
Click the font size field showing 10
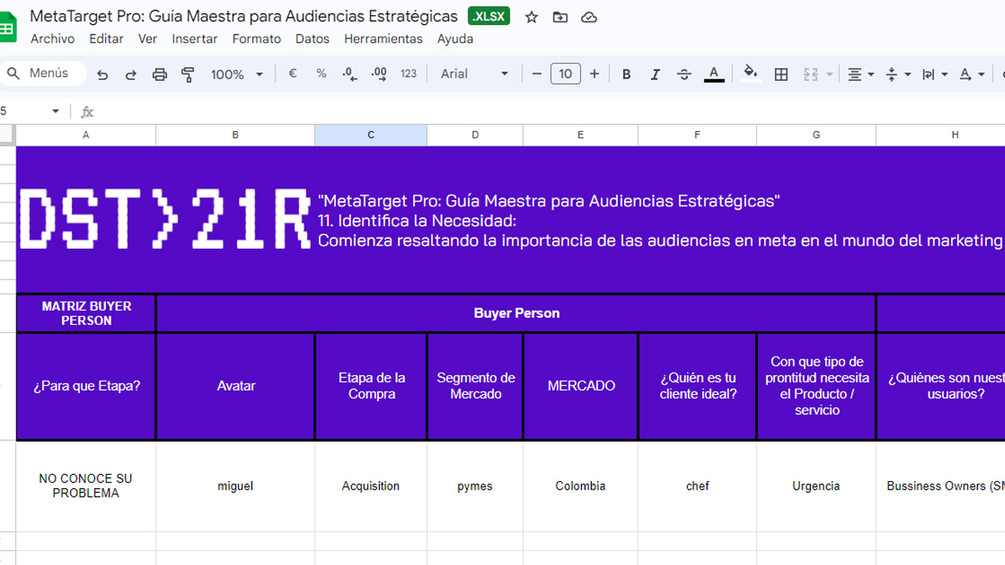coord(565,74)
